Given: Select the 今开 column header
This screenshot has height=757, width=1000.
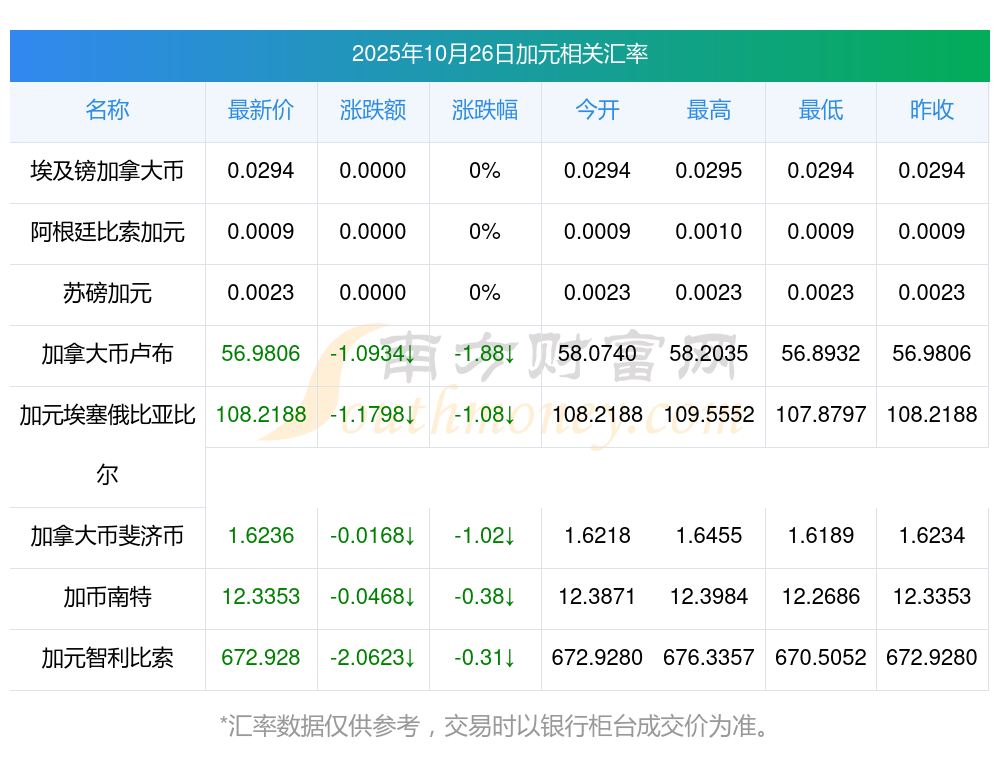Looking at the screenshot, I should pyautogui.click(x=597, y=110).
